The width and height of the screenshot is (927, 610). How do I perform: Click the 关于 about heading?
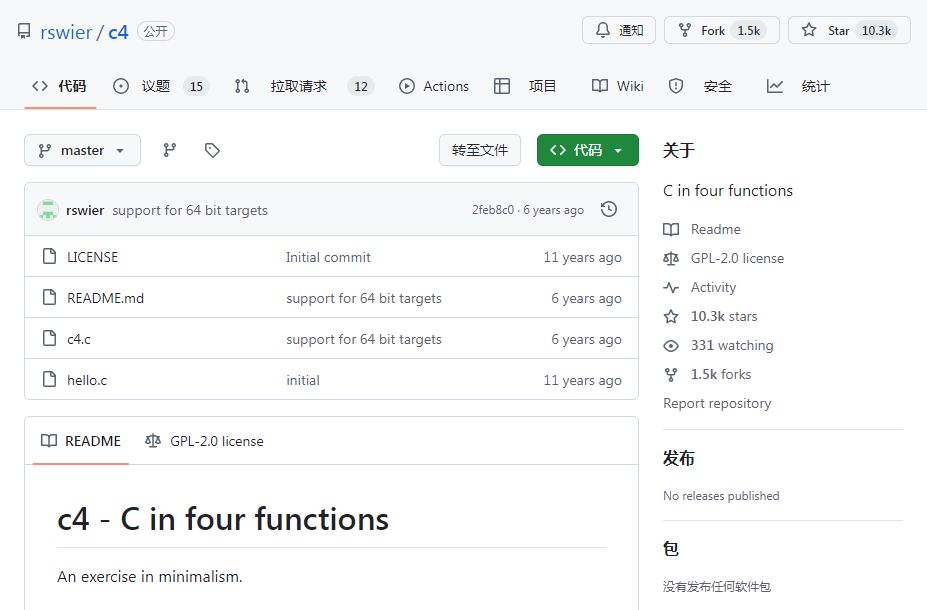click(679, 150)
